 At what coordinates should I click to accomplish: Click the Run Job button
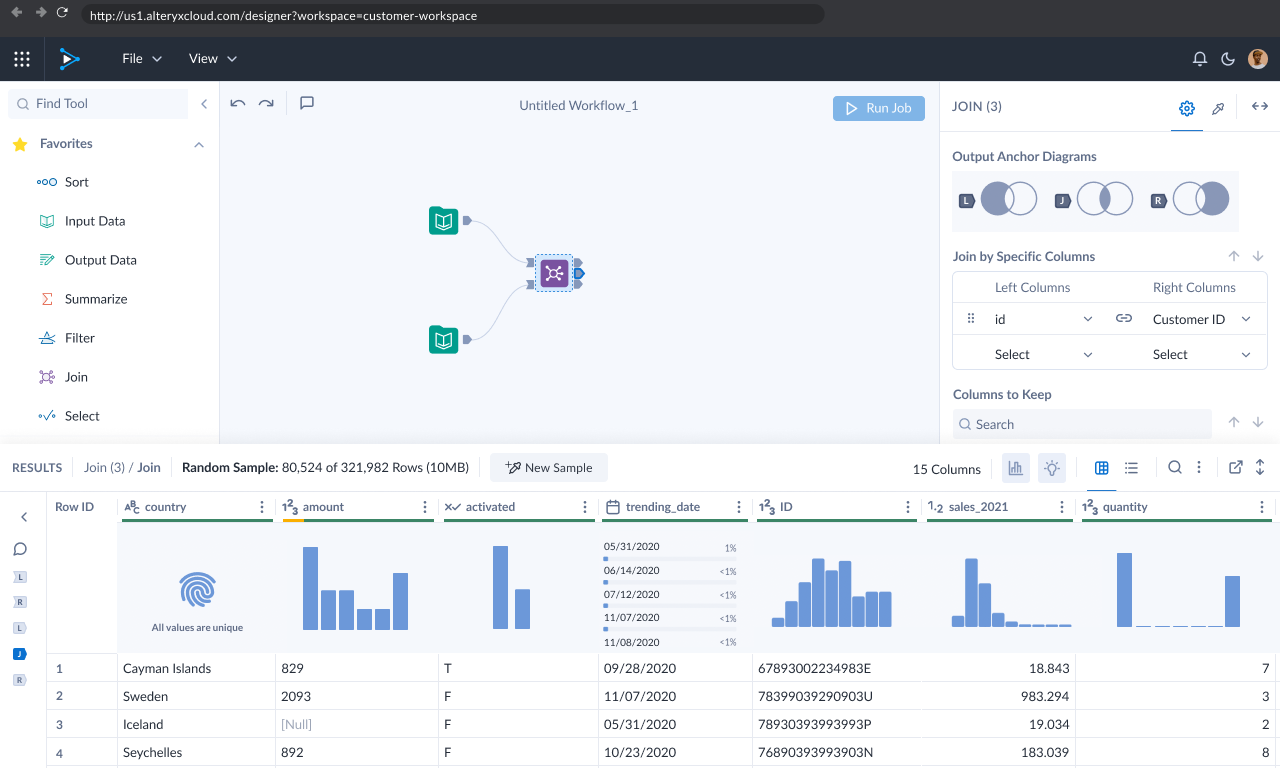(x=878, y=108)
